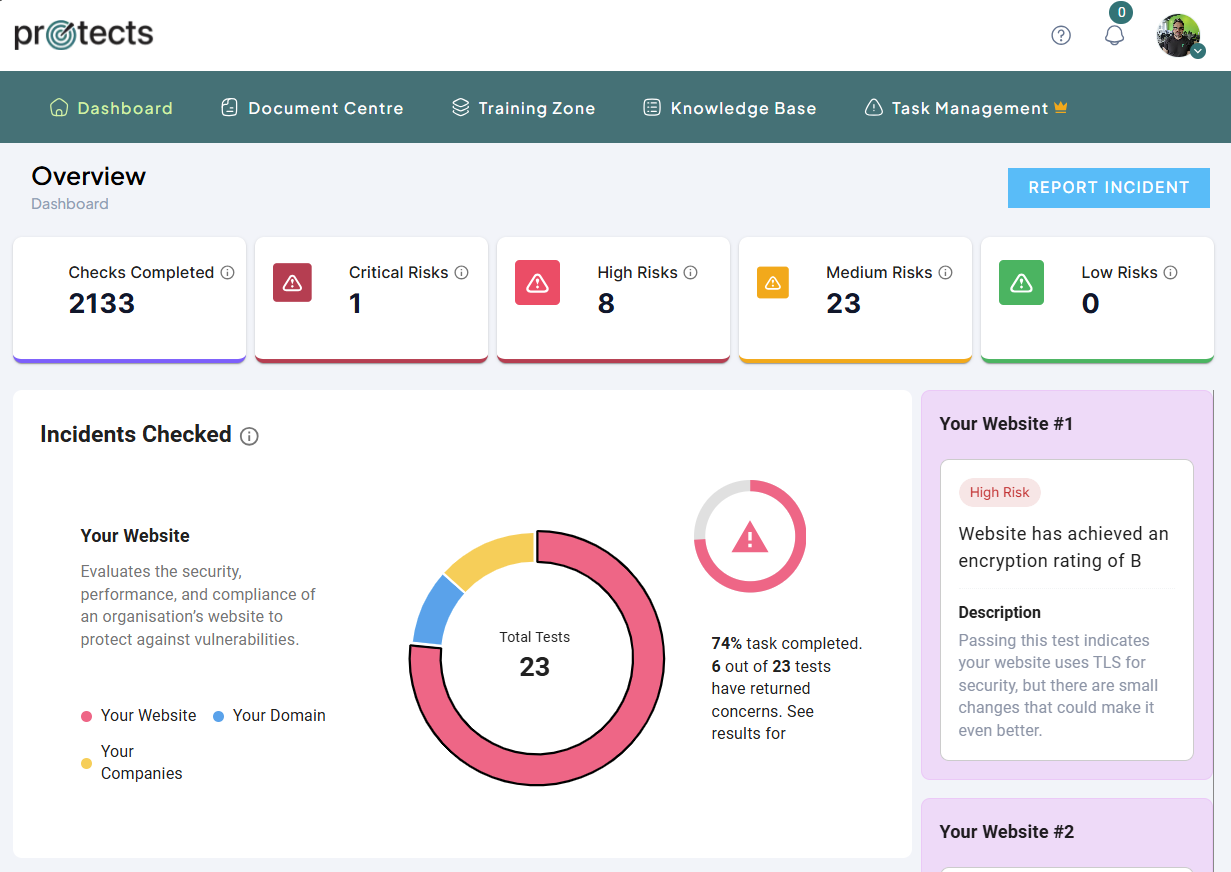
Task: Toggle Your Domain legend series
Action: tap(269, 716)
